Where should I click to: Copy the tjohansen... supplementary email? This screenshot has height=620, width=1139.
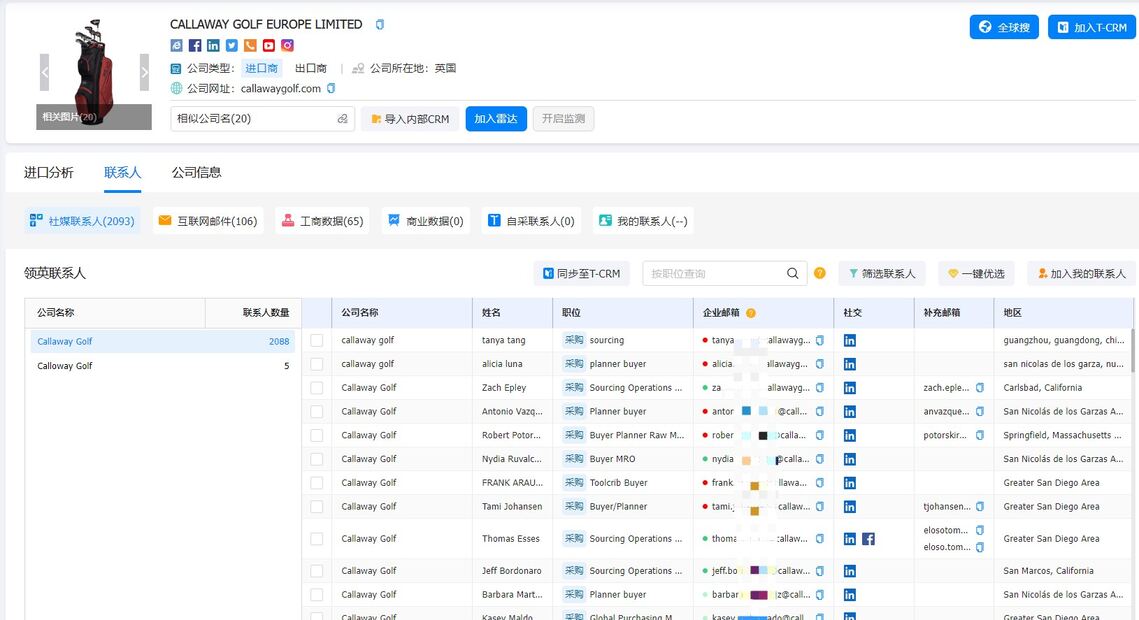pyautogui.click(x=980, y=507)
